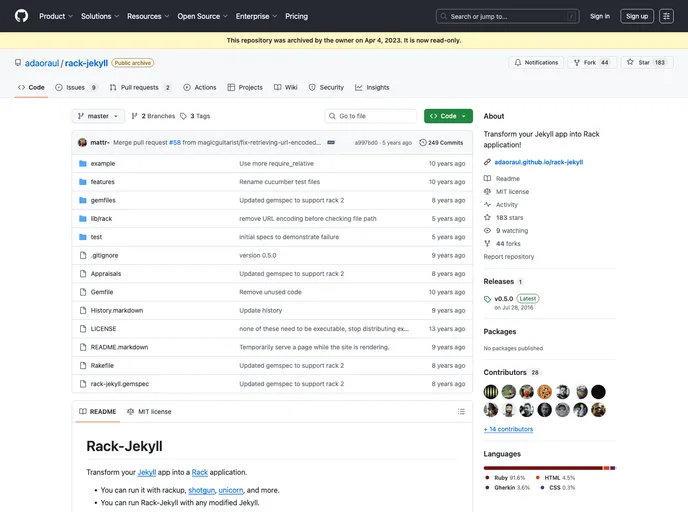Click the Appraisals file icon
Screen dimensions: 688x512
coord(82,274)
